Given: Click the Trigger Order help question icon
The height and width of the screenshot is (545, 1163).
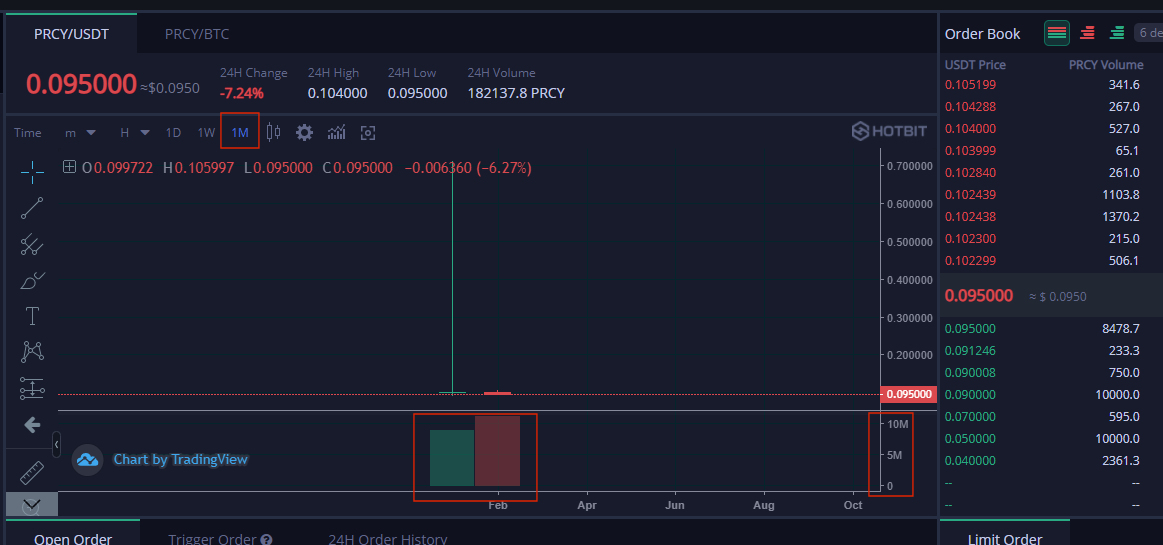Looking at the screenshot, I should point(266,540).
